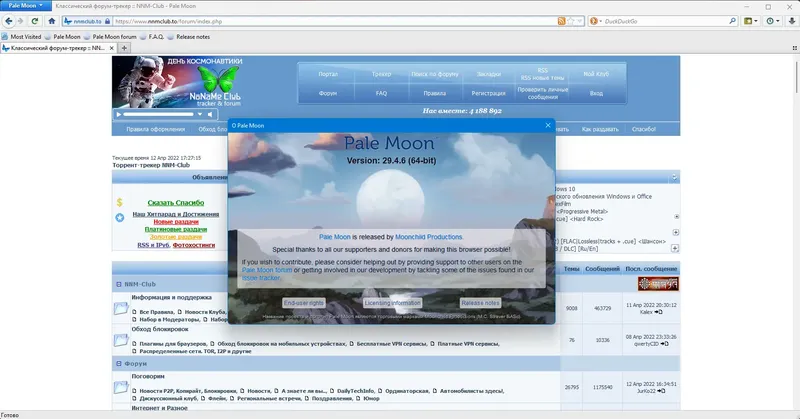
Task: Open Проверить личные сообщения item
Action: 542,93
